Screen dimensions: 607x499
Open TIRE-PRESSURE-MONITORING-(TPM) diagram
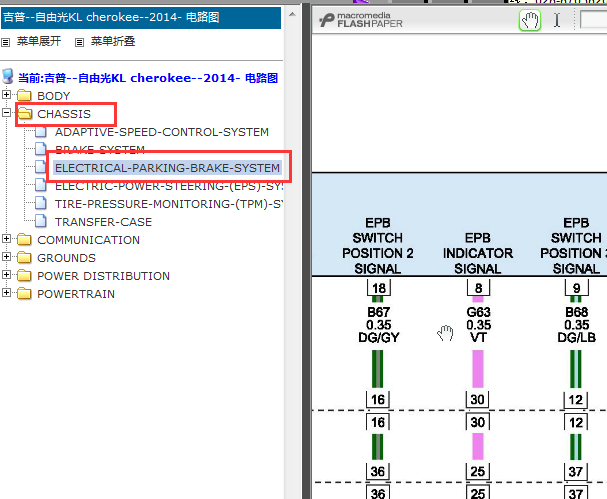pyautogui.click(x=169, y=204)
